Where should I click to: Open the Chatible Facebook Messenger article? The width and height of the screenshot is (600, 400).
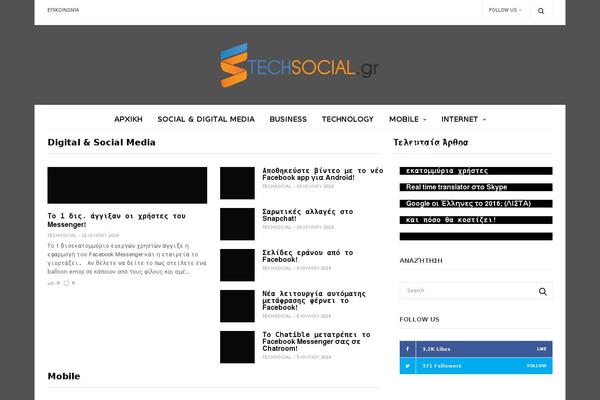point(316,341)
